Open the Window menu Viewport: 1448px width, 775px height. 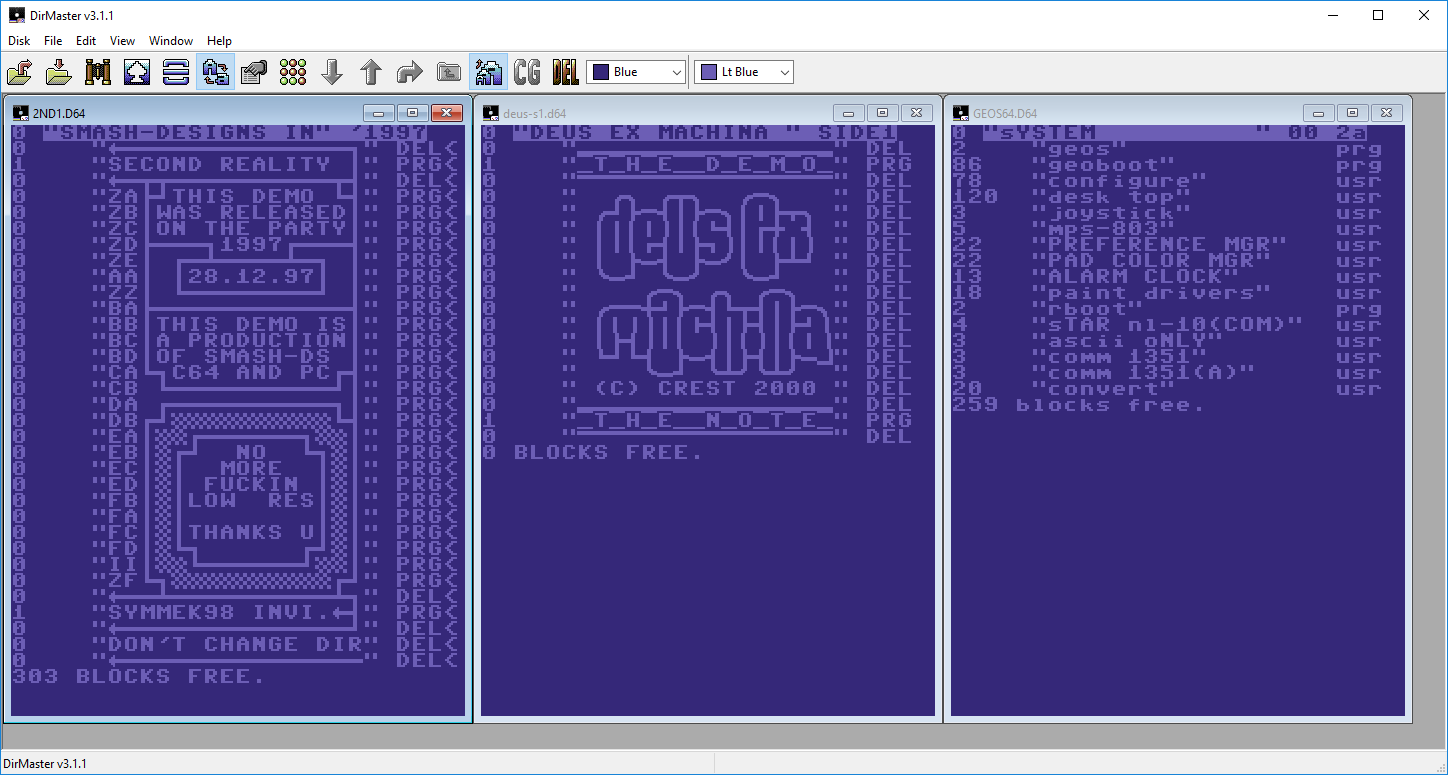tap(171, 41)
